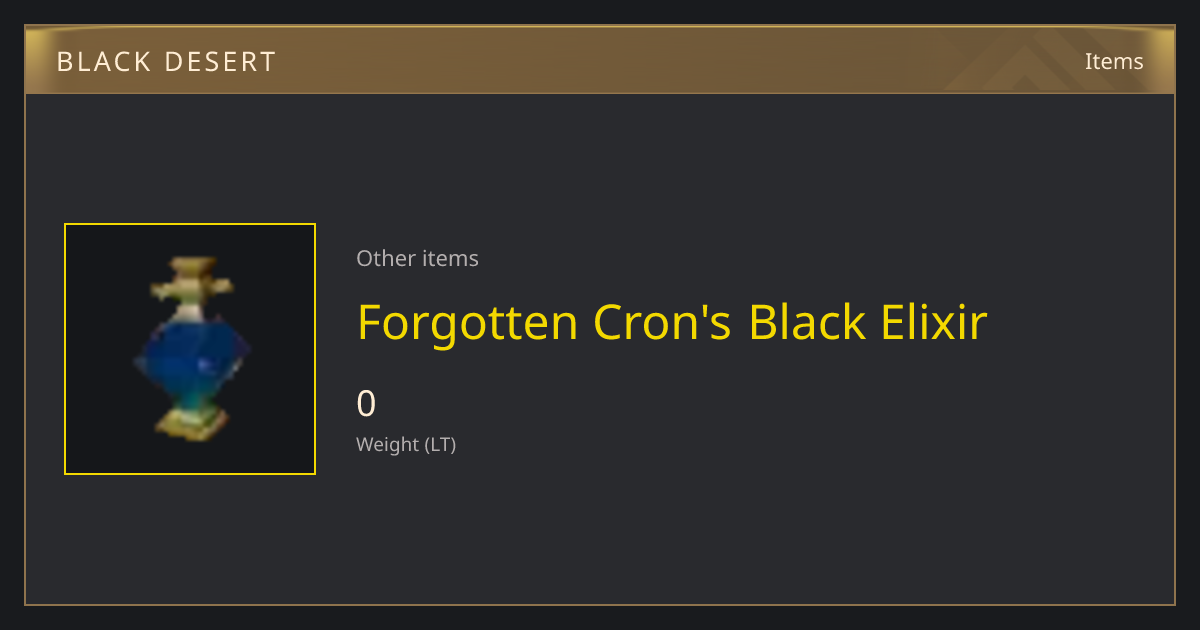Click the word Cron's in the item name
This screenshot has width=1200, height=630.
coord(663,322)
